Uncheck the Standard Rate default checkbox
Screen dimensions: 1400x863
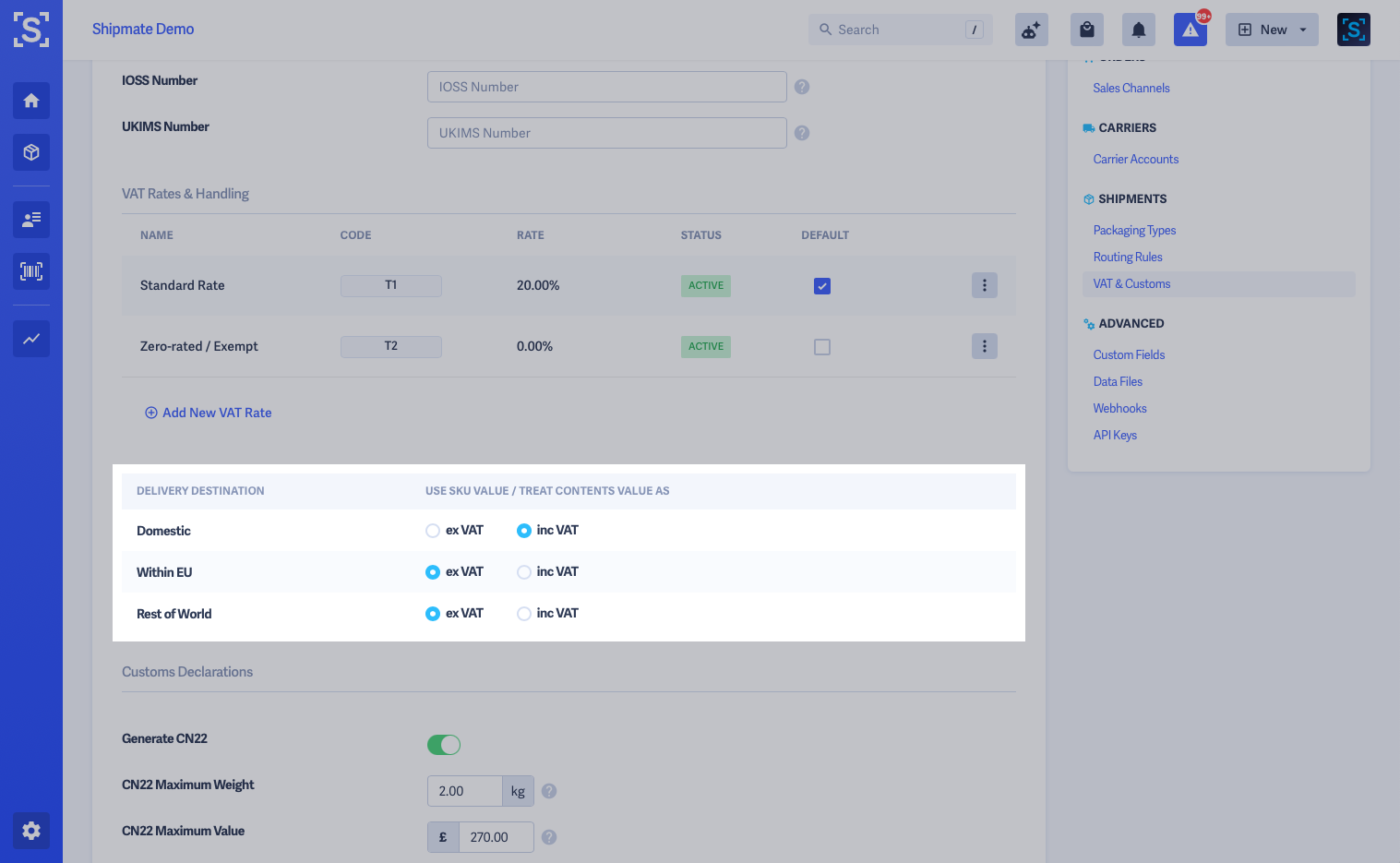pyautogui.click(x=822, y=286)
